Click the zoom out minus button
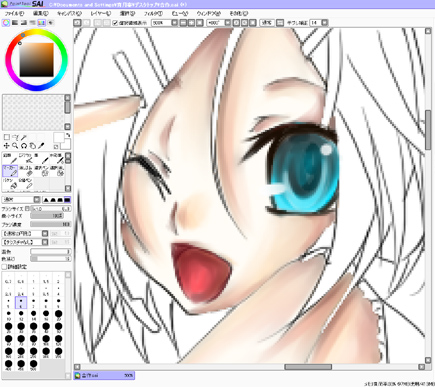This screenshot has height=388, width=435. (183, 23)
